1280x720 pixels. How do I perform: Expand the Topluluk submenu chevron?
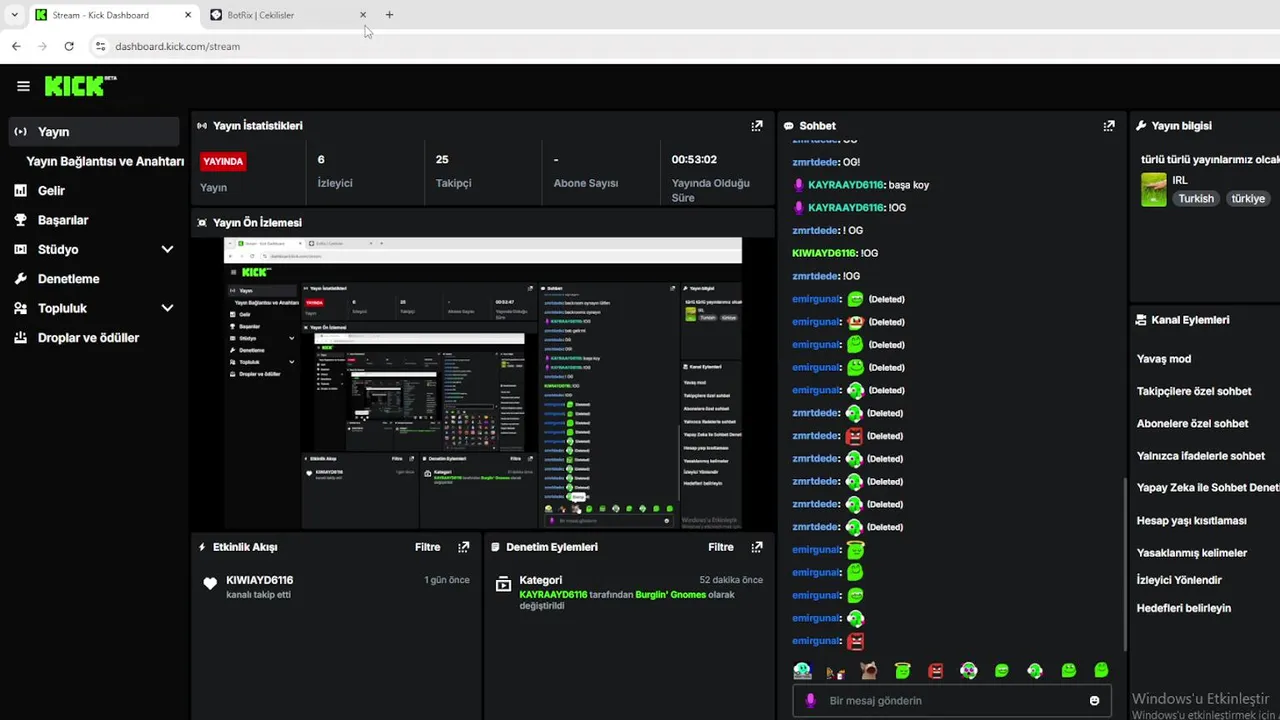pos(167,309)
